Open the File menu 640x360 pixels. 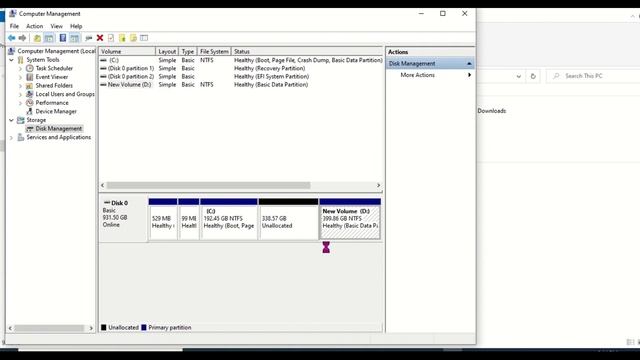[x=14, y=26]
